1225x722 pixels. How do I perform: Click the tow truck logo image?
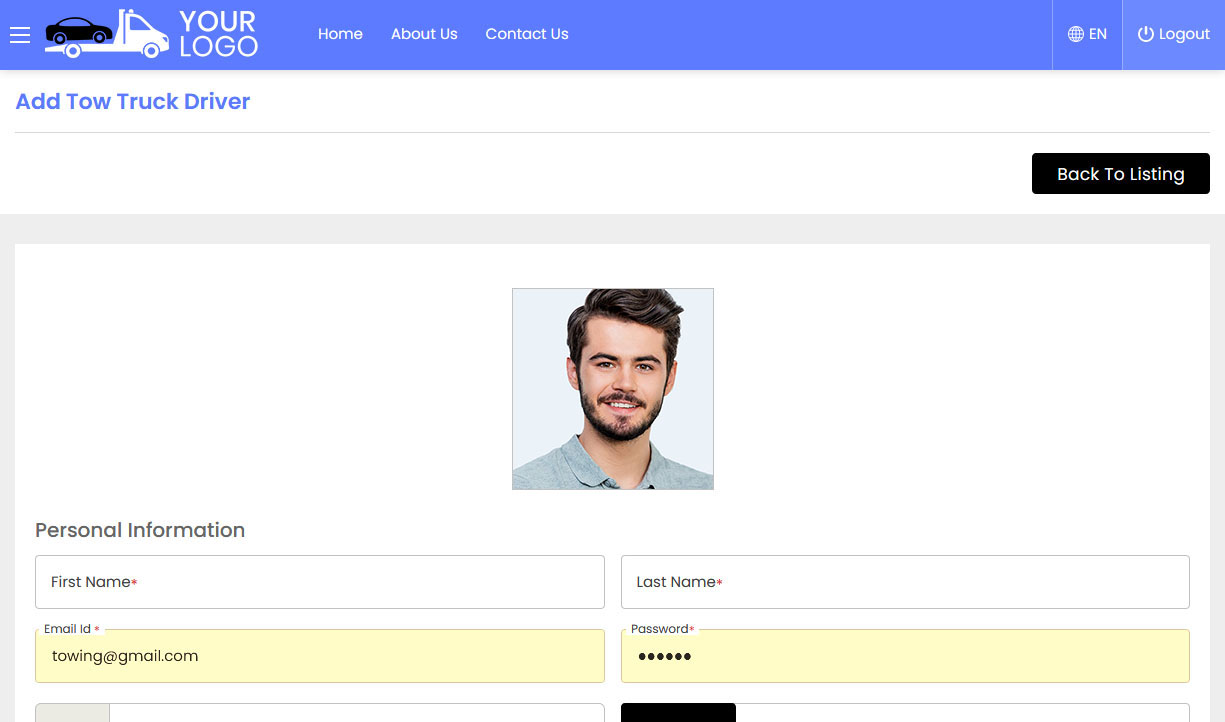pos(108,34)
